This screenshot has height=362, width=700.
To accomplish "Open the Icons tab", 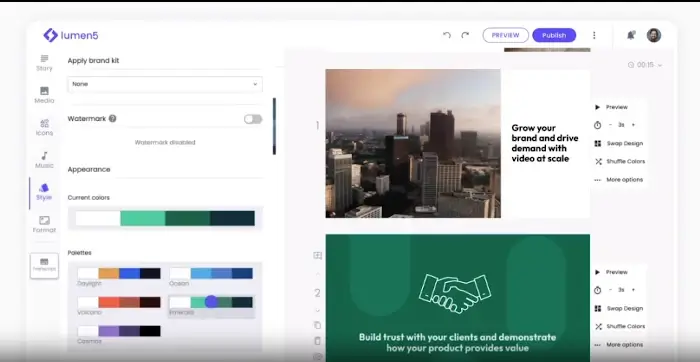I will (44, 128).
